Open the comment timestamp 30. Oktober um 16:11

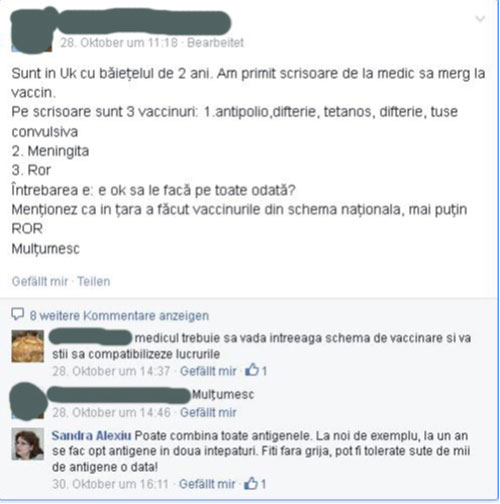pyautogui.click(x=110, y=484)
